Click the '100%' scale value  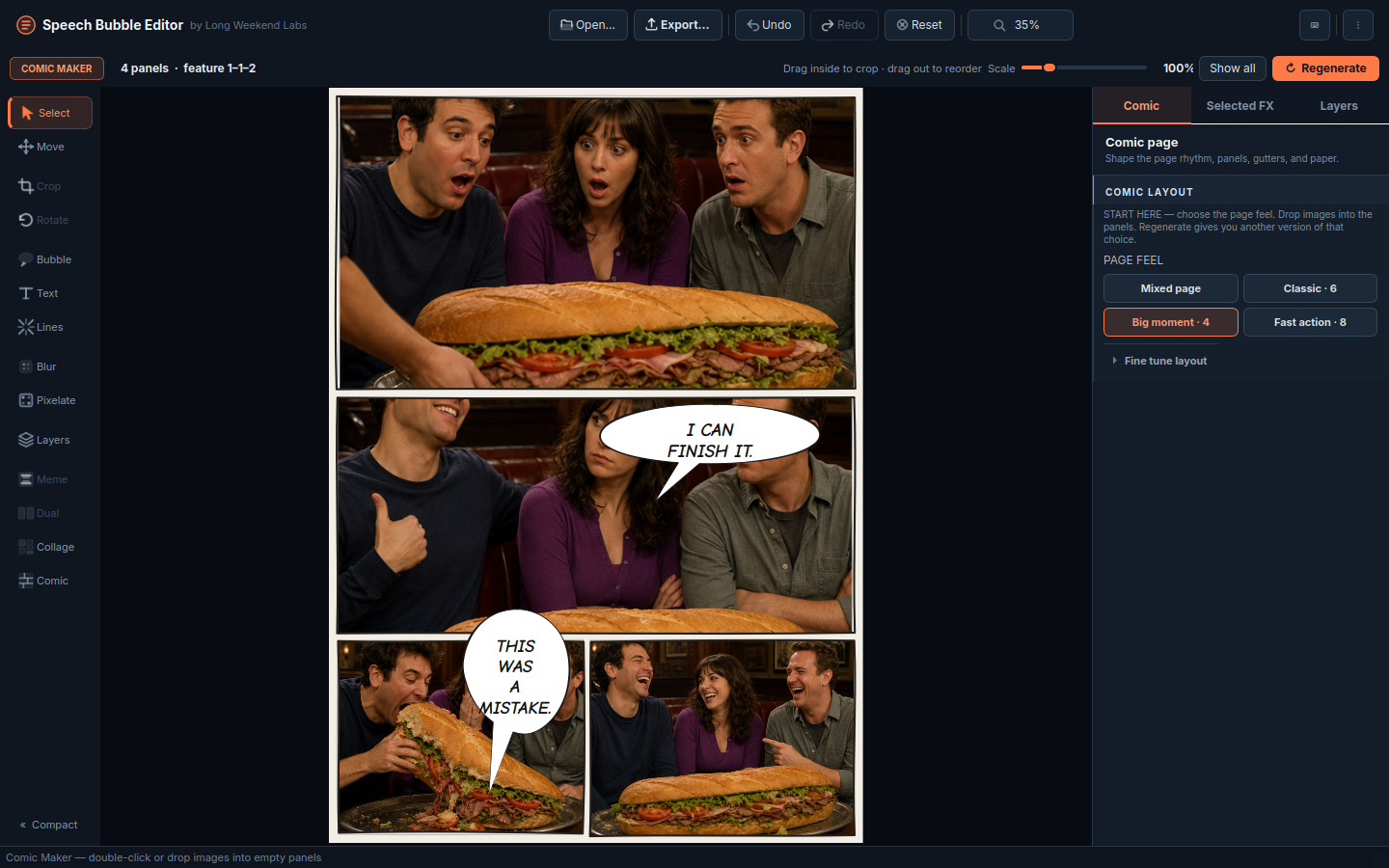point(1178,68)
